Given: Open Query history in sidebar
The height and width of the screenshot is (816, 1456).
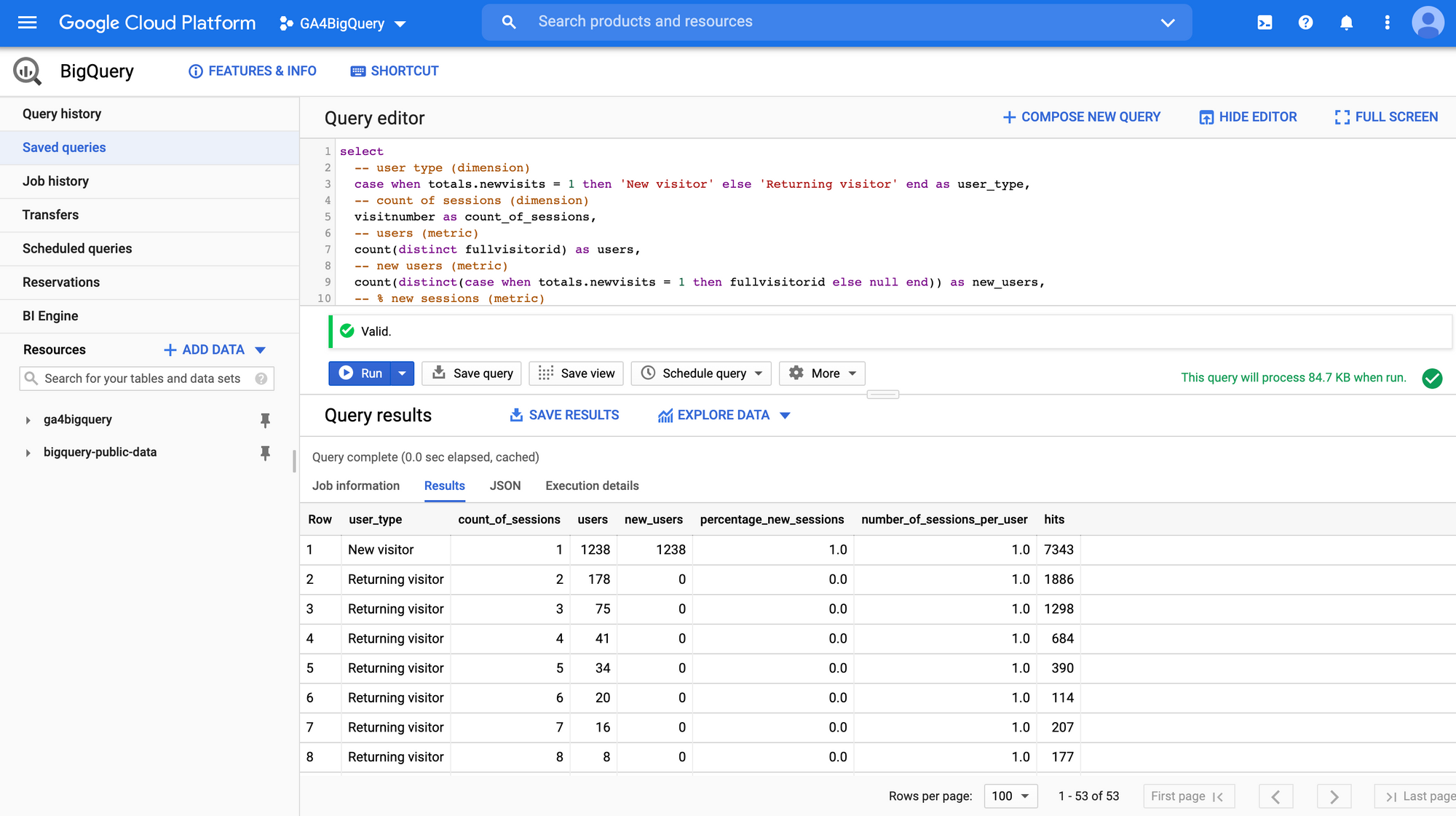Looking at the screenshot, I should point(150,114).
